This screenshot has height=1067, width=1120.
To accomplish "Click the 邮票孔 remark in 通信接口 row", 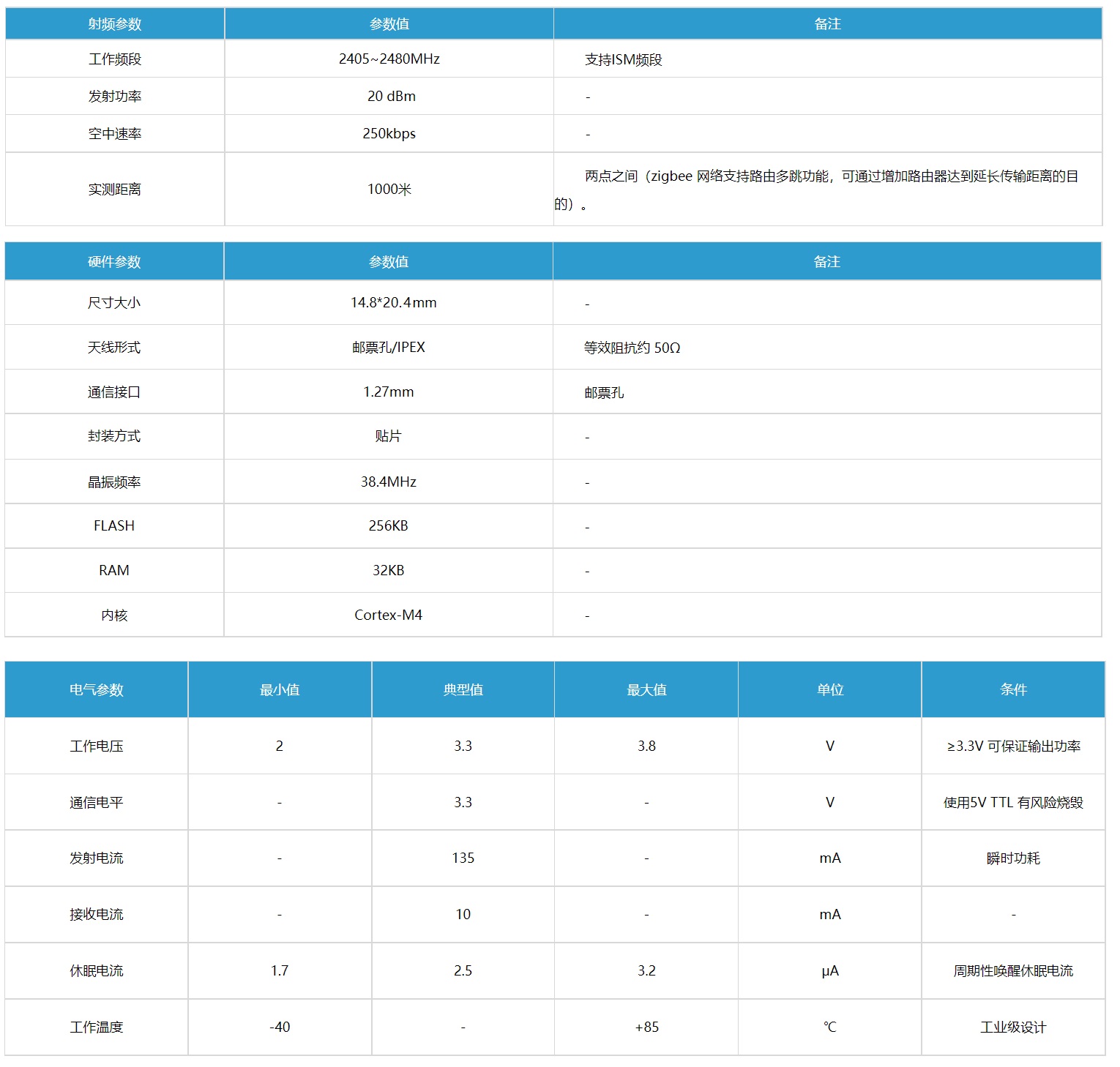I will pos(604,393).
